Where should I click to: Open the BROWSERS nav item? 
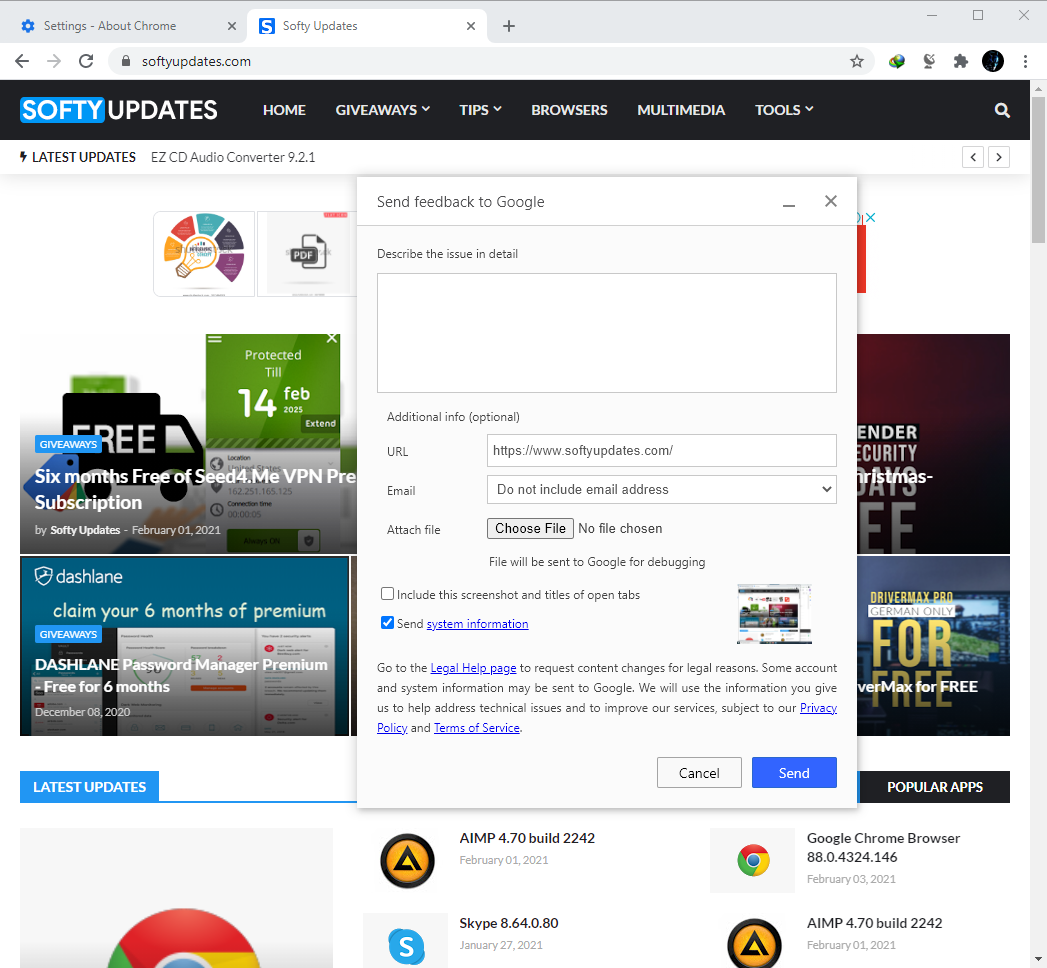[570, 110]
